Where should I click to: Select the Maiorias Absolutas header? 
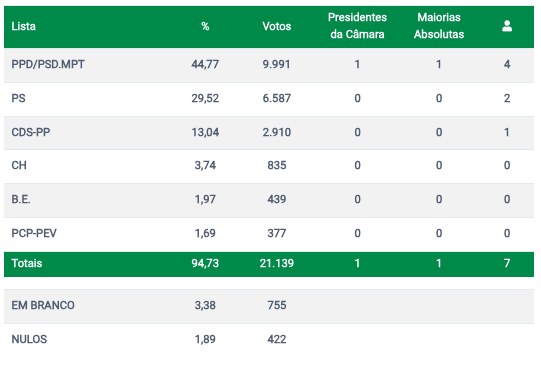click(x=439, y=26)
